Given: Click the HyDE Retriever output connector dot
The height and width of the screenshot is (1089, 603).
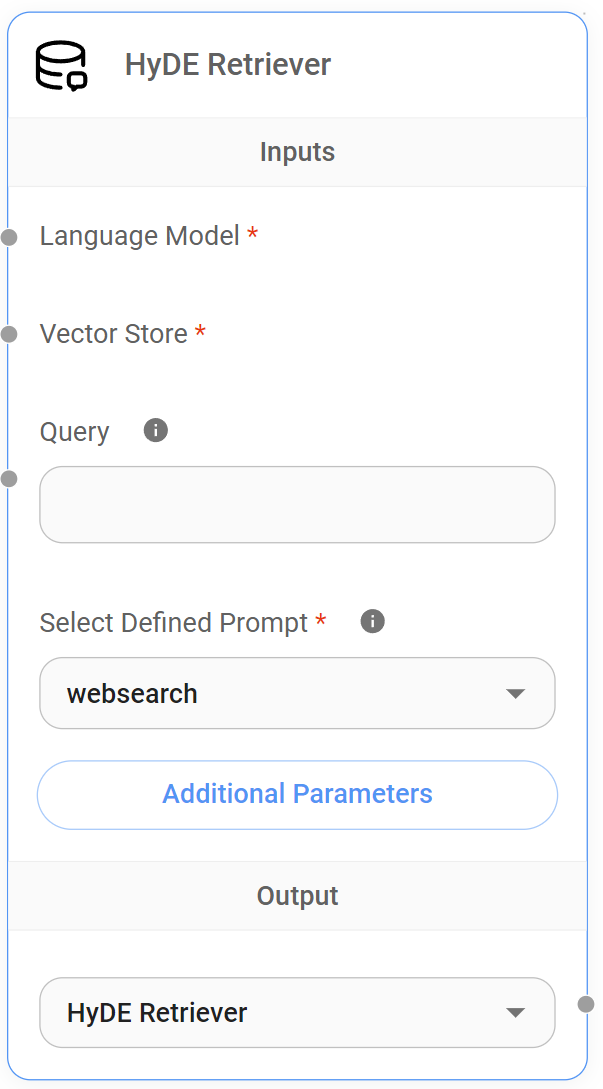Looking at the screenshot, I should pyautogui.click(x=586, y=1003).
